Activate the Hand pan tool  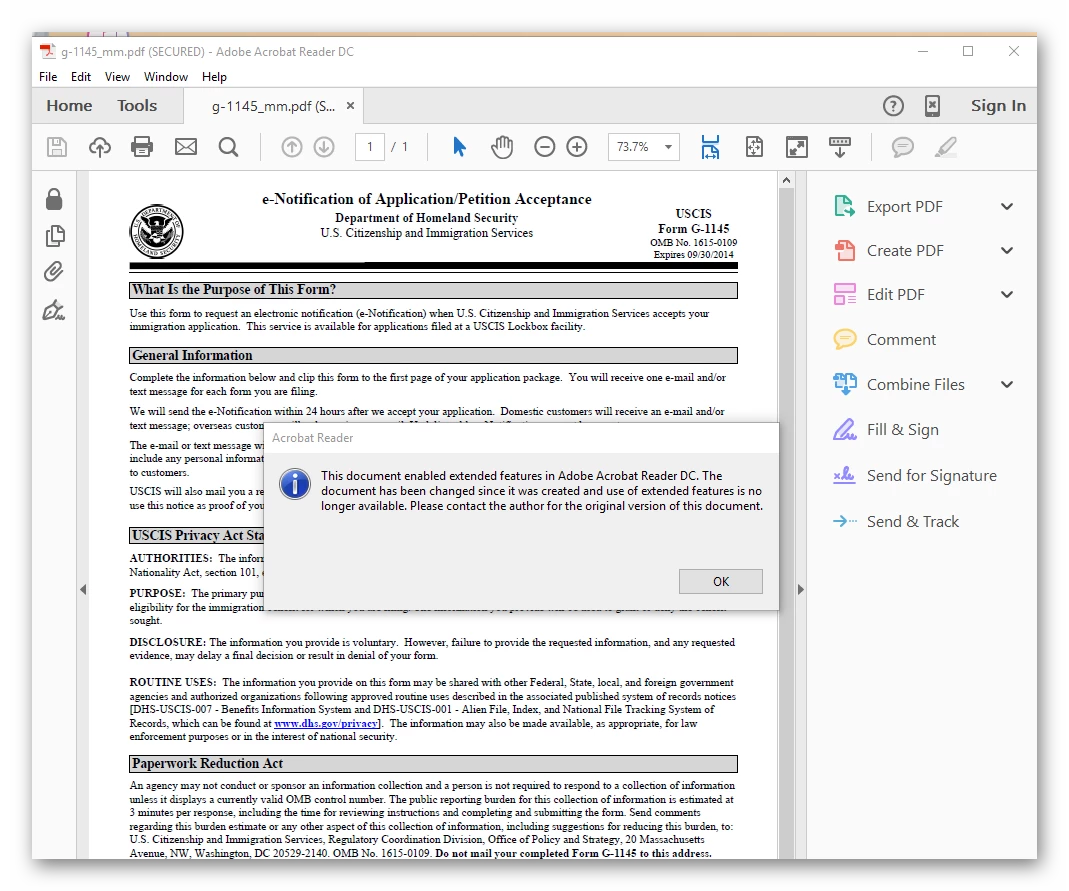pyautogui.click(x=502, y=147)
